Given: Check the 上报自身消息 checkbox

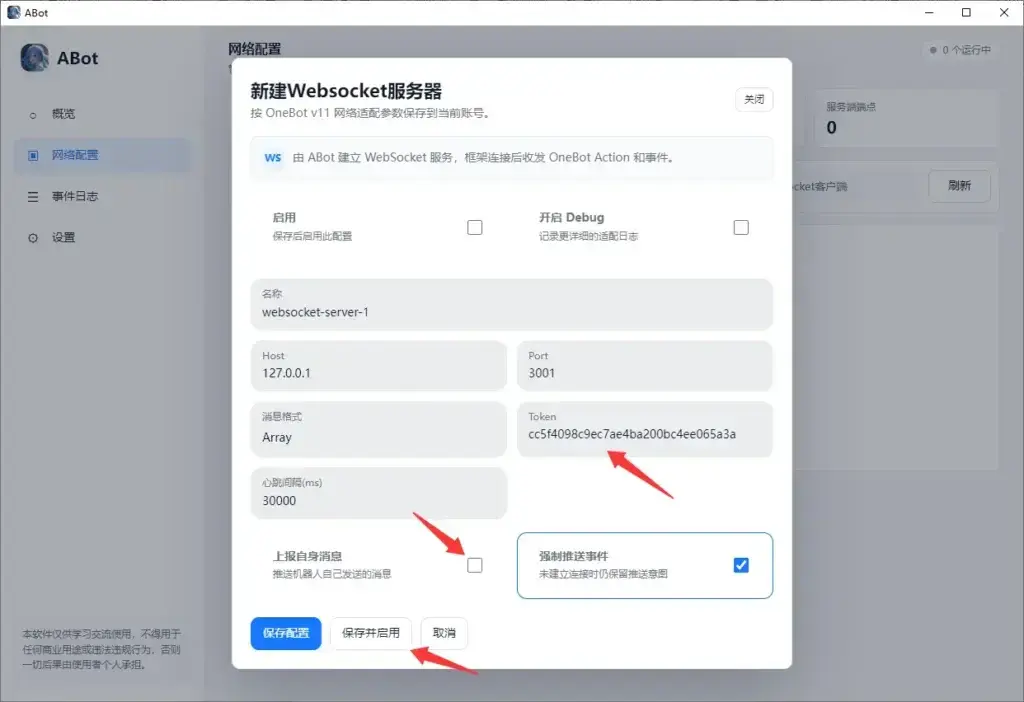Looking at the screenshot, I should [475, 565].
